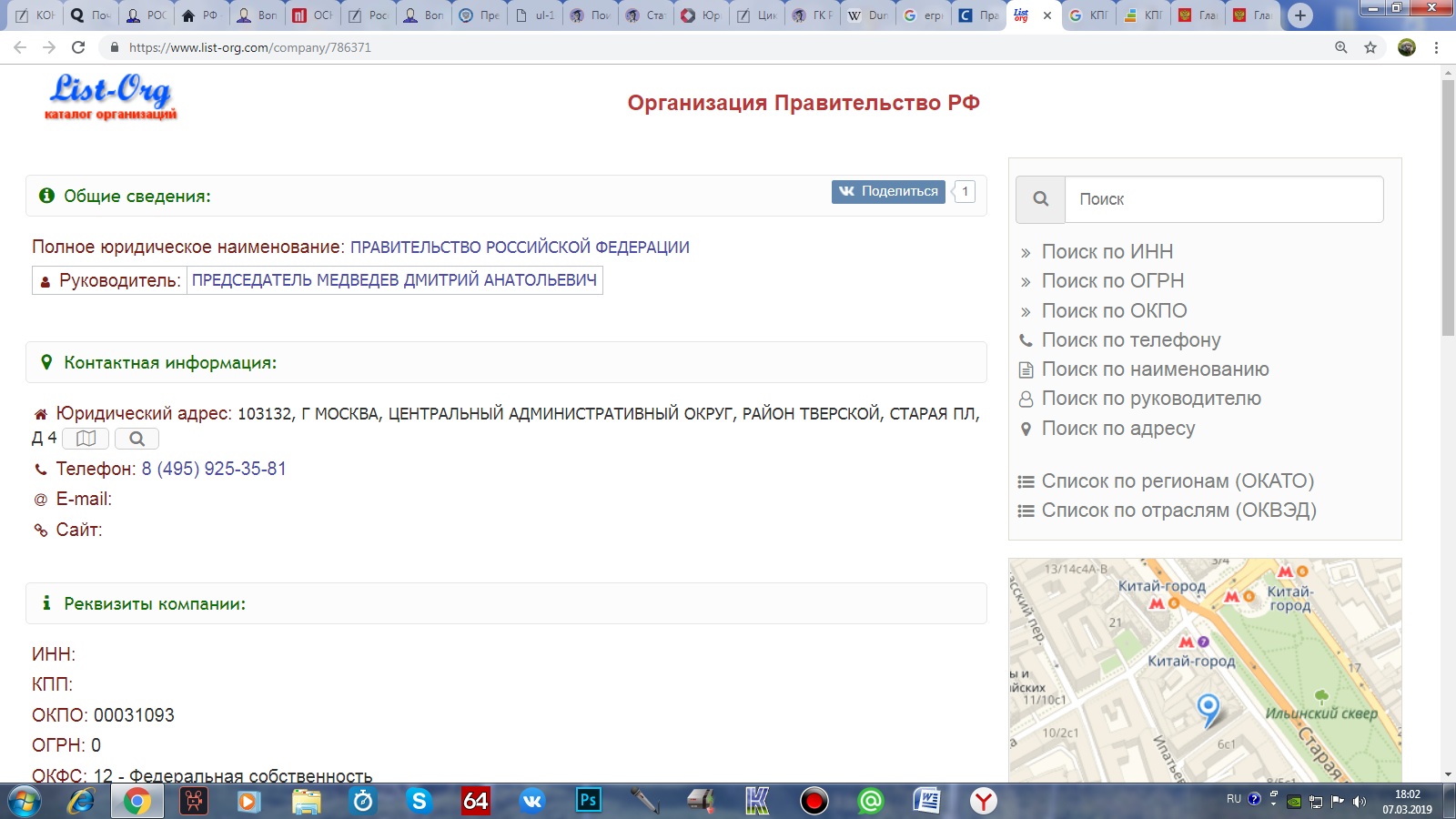Switch to the 'РФ' tab with house icon

200,15
